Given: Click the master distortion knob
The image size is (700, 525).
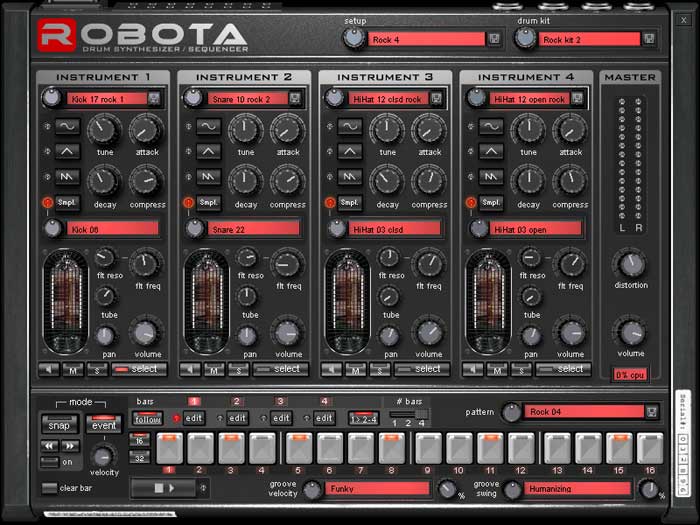Looking at the screenshot, I should [631, 264].
